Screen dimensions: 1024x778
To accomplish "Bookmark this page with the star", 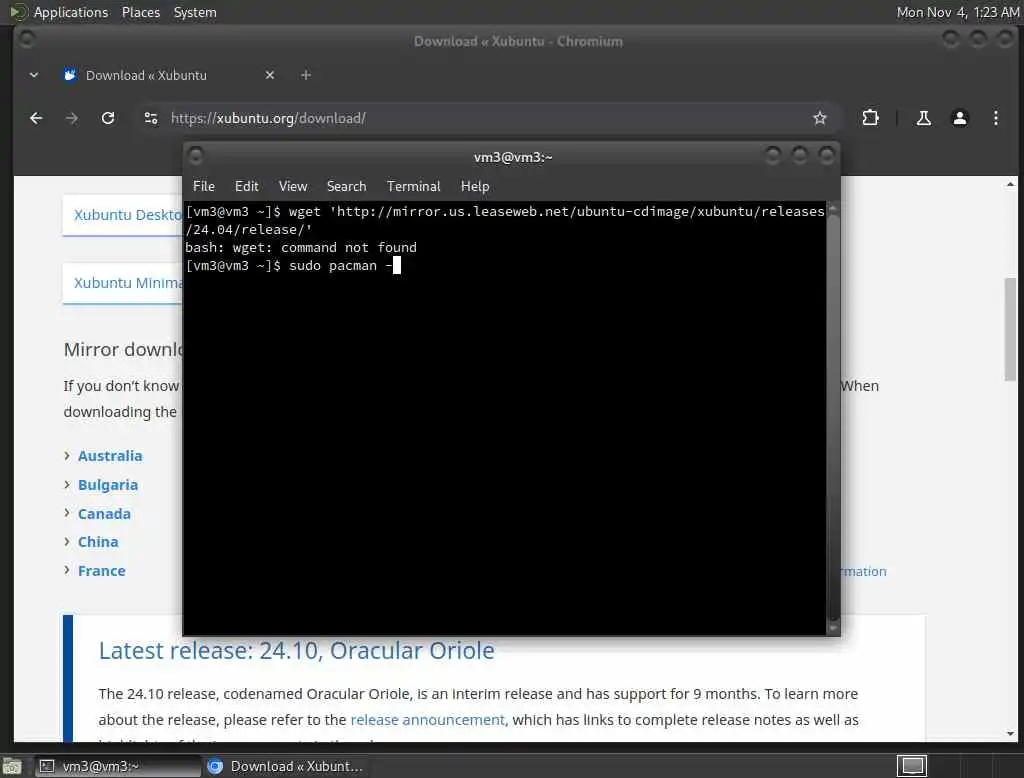I will [x=820, y=118].
